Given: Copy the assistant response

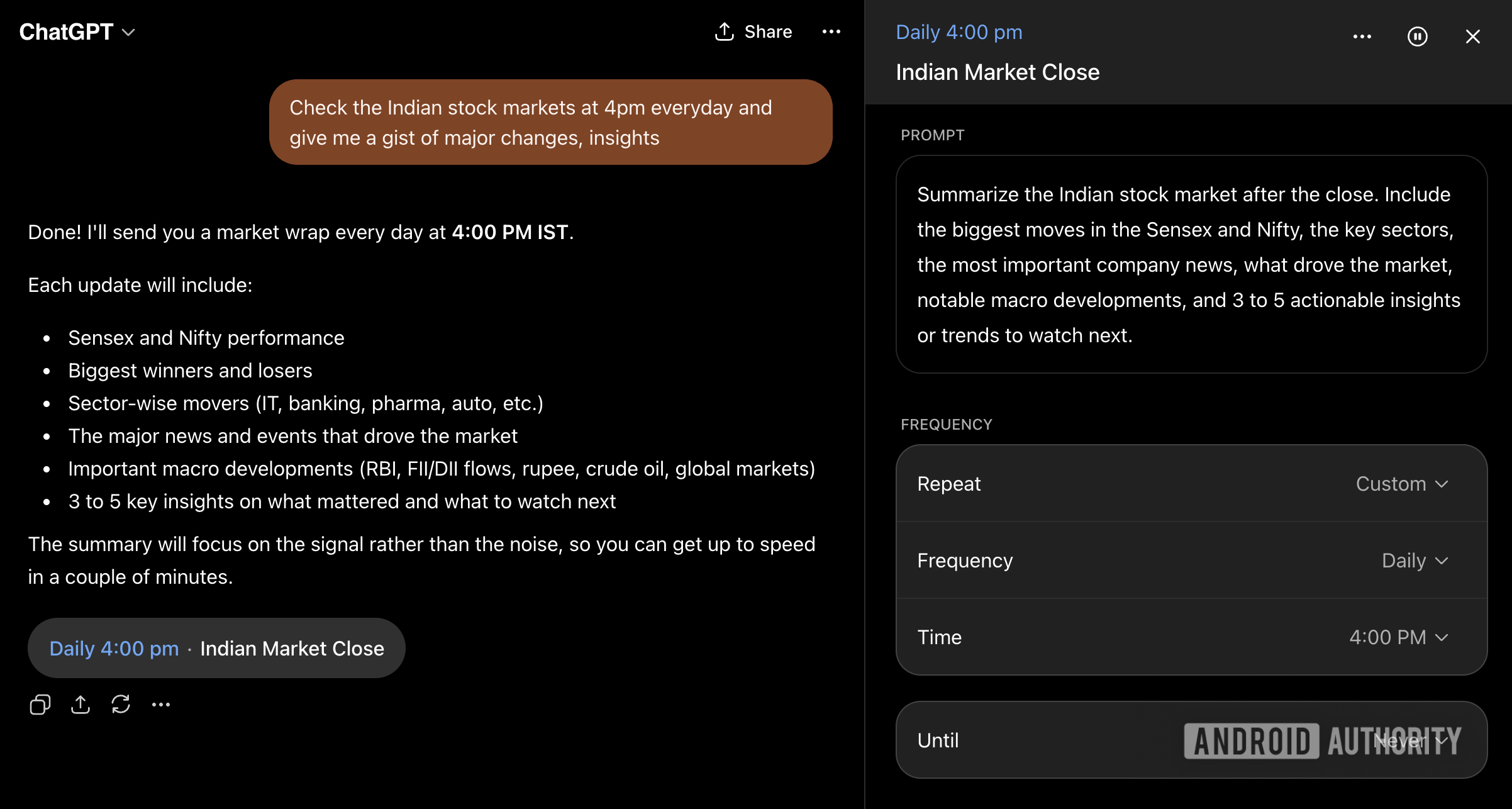Looking at the screenshot, I should (x=40, y=705).
